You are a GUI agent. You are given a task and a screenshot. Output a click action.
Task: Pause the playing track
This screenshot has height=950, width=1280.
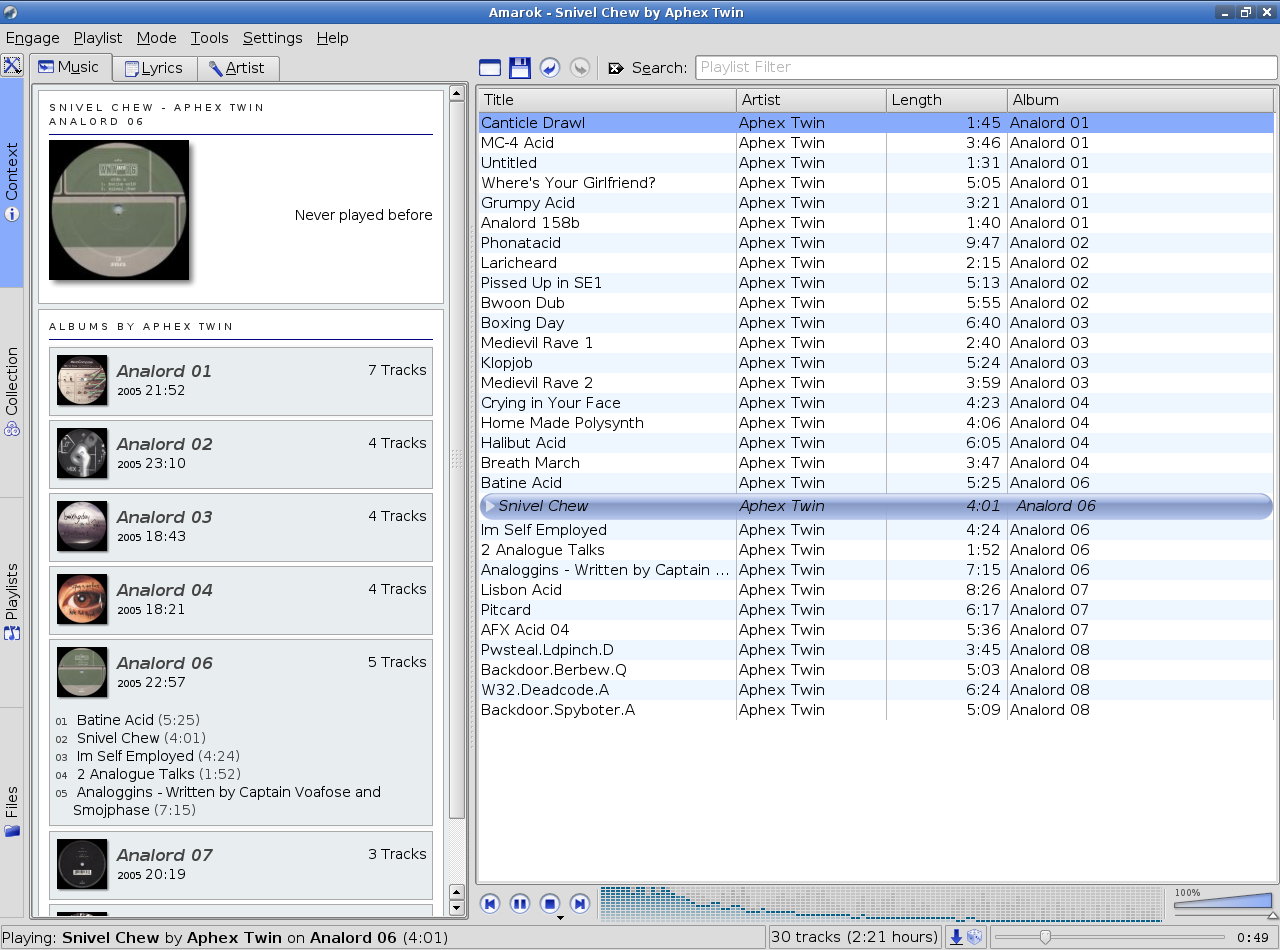click(520, 904)
